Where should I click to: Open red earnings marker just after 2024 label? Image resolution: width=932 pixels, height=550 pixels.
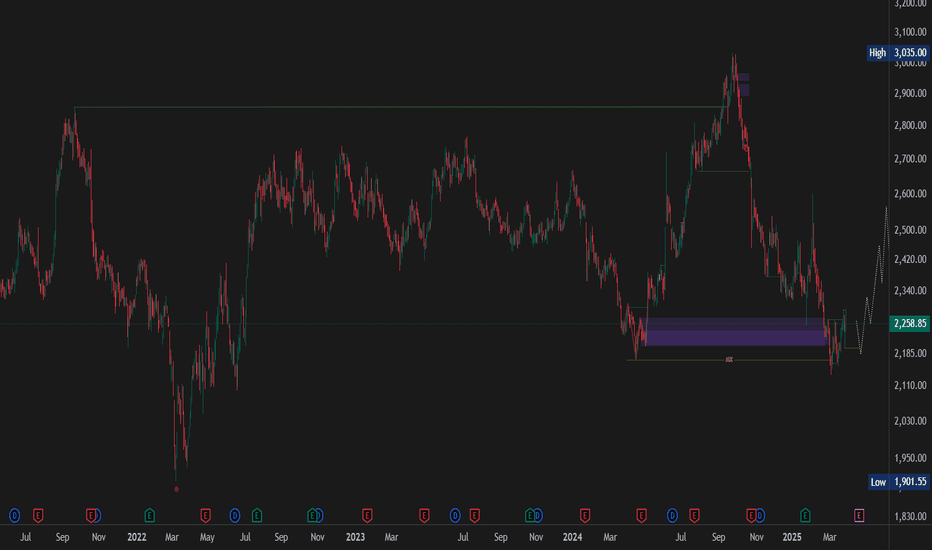pos(585,516)
